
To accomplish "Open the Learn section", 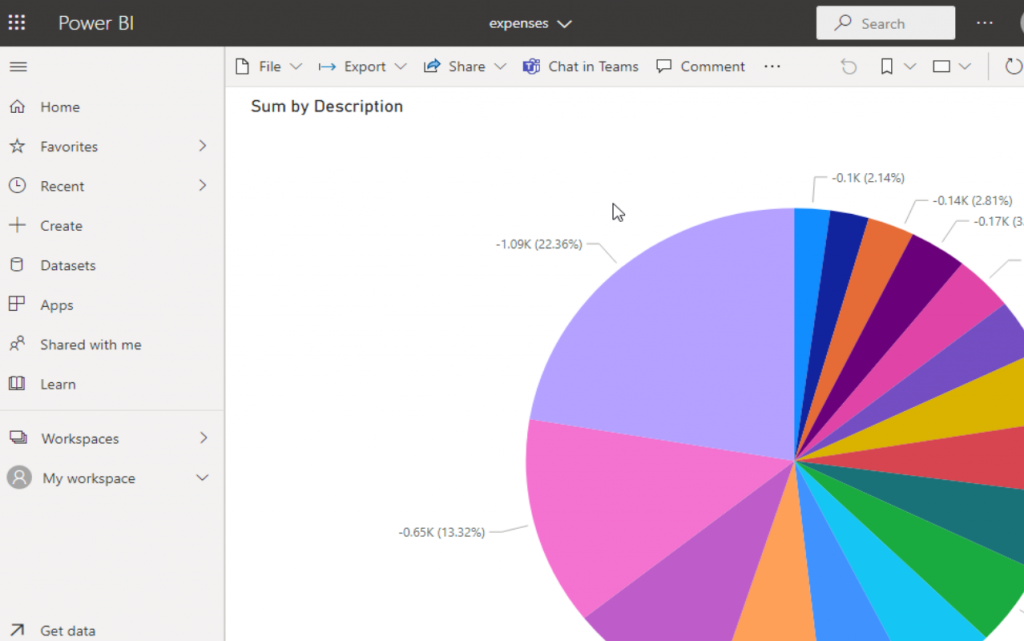I will 59,384.
